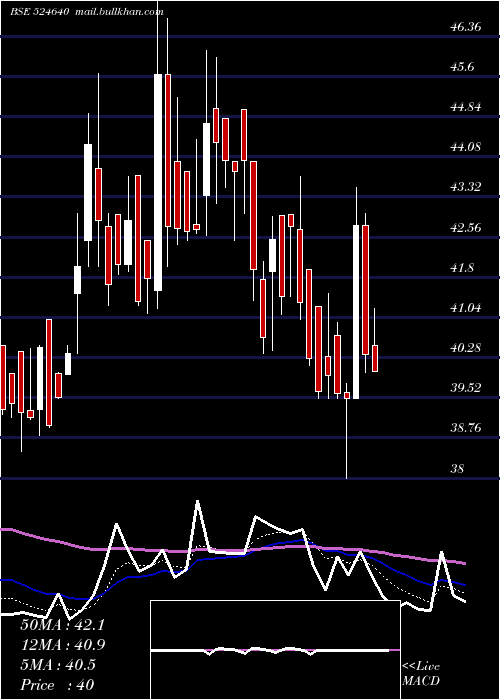500x700 pixels.
Task: Click the BSE 524640 ticker label
Action: click(x=39, y=12)
